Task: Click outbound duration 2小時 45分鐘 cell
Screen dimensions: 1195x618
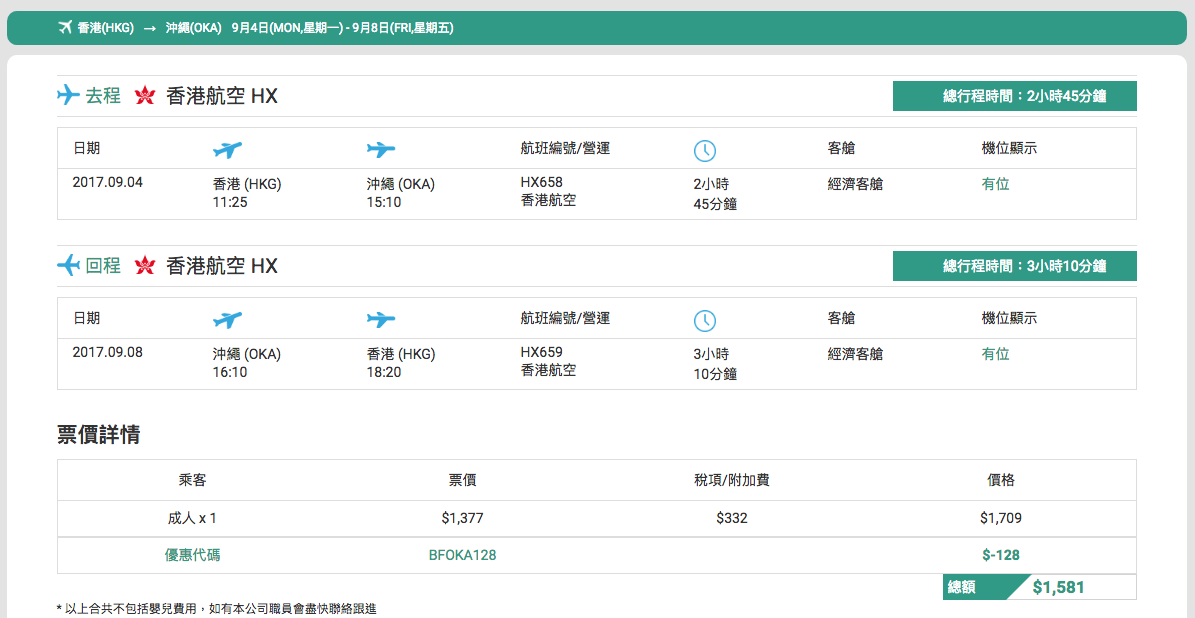Action: 715,194
